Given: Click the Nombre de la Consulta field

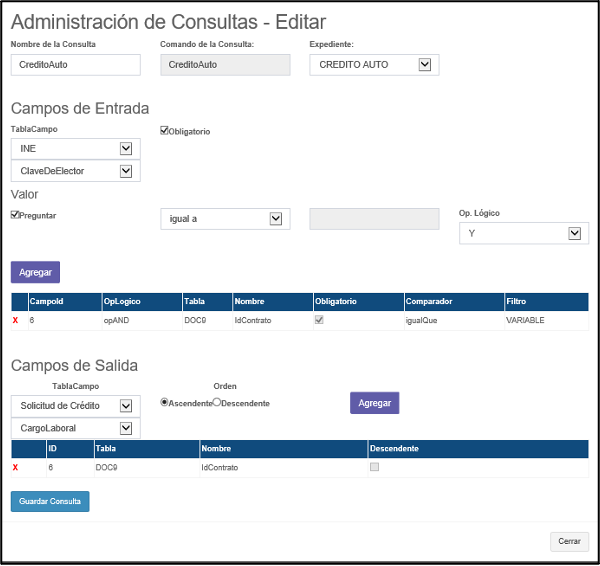Looking at the screenshot, I should coord(75,64).
